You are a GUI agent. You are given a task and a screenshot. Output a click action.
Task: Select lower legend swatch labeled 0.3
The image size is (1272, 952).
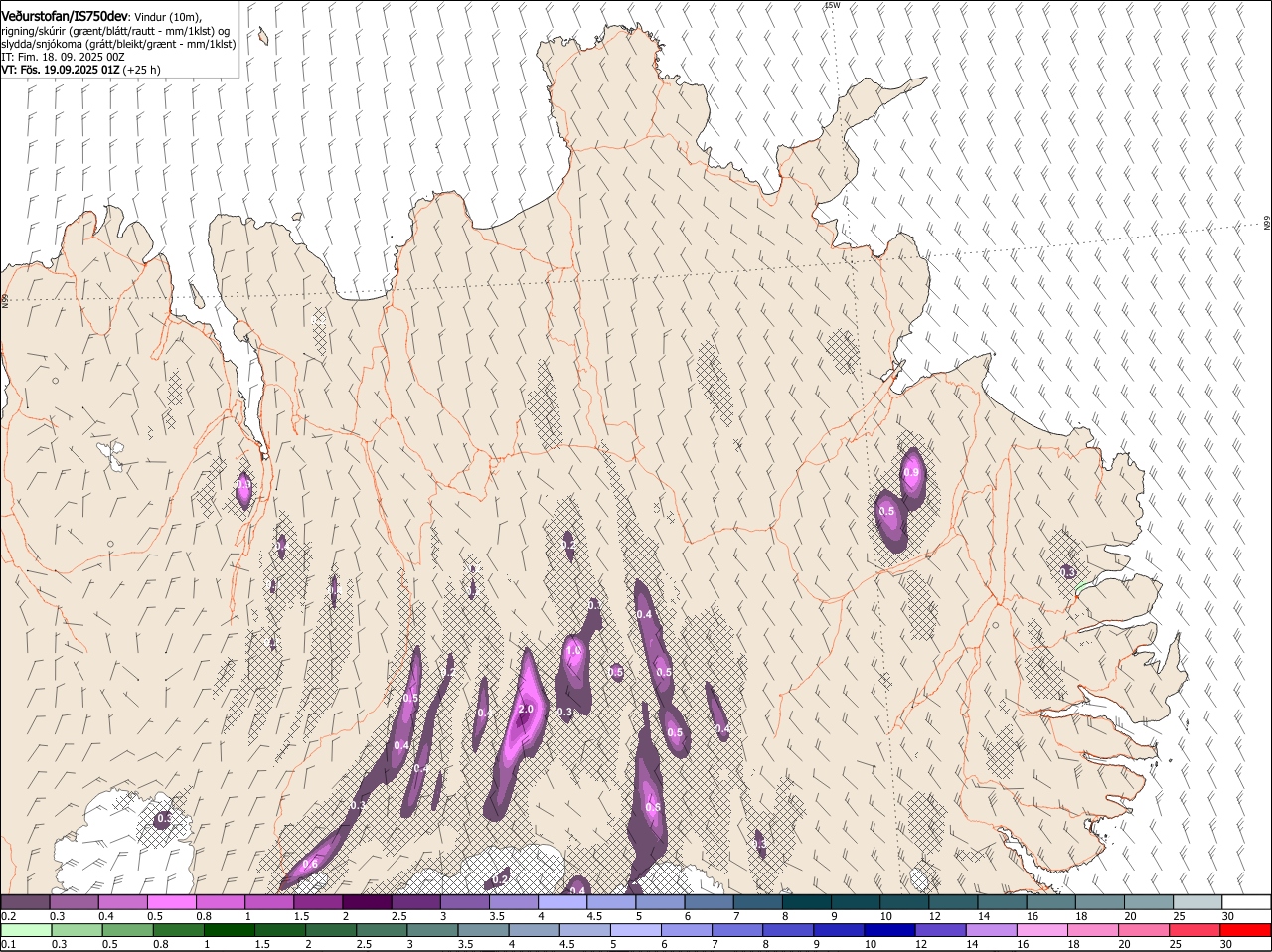tap(77, 930)
